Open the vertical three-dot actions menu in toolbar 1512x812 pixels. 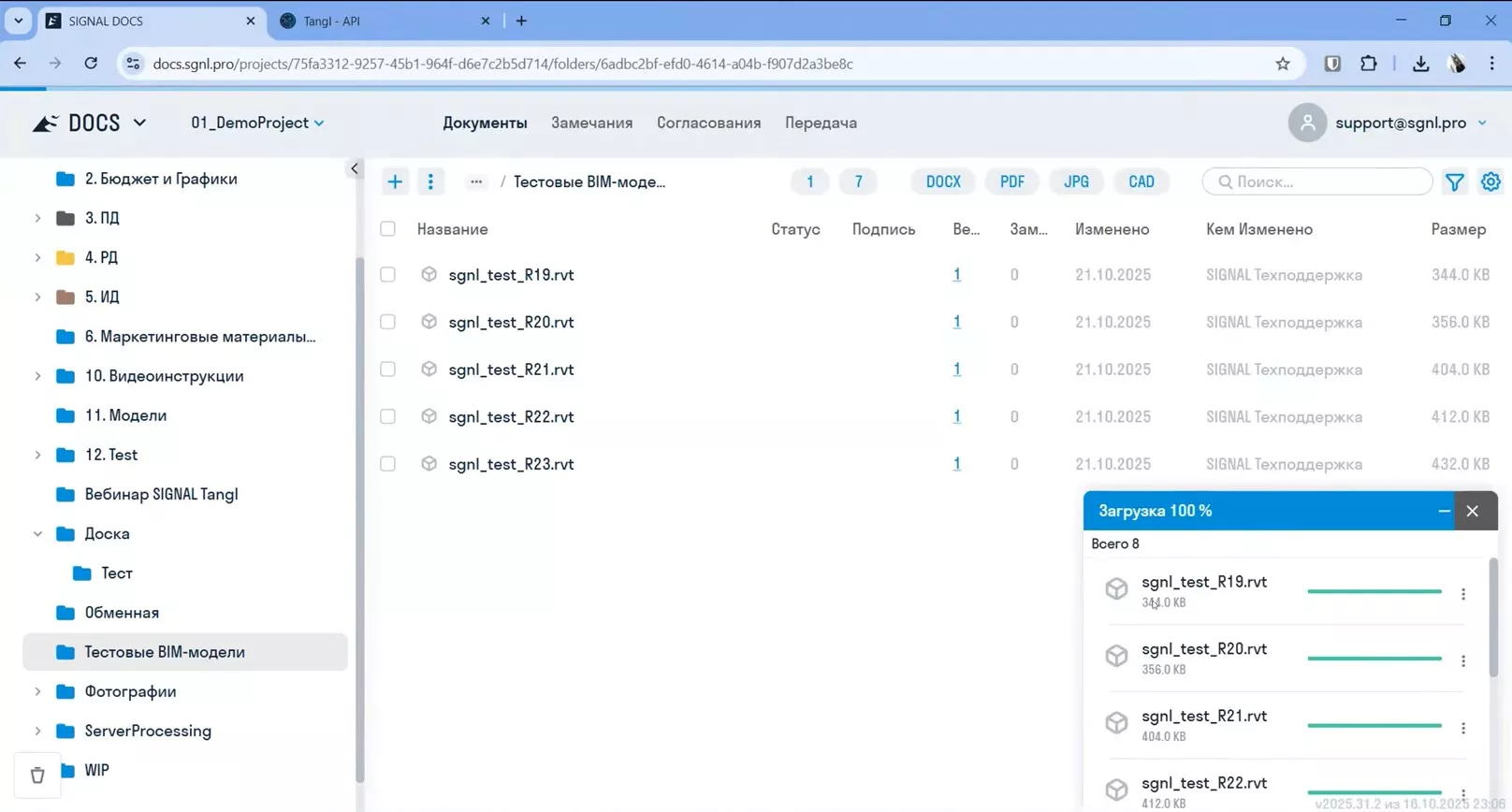(430, 181)
